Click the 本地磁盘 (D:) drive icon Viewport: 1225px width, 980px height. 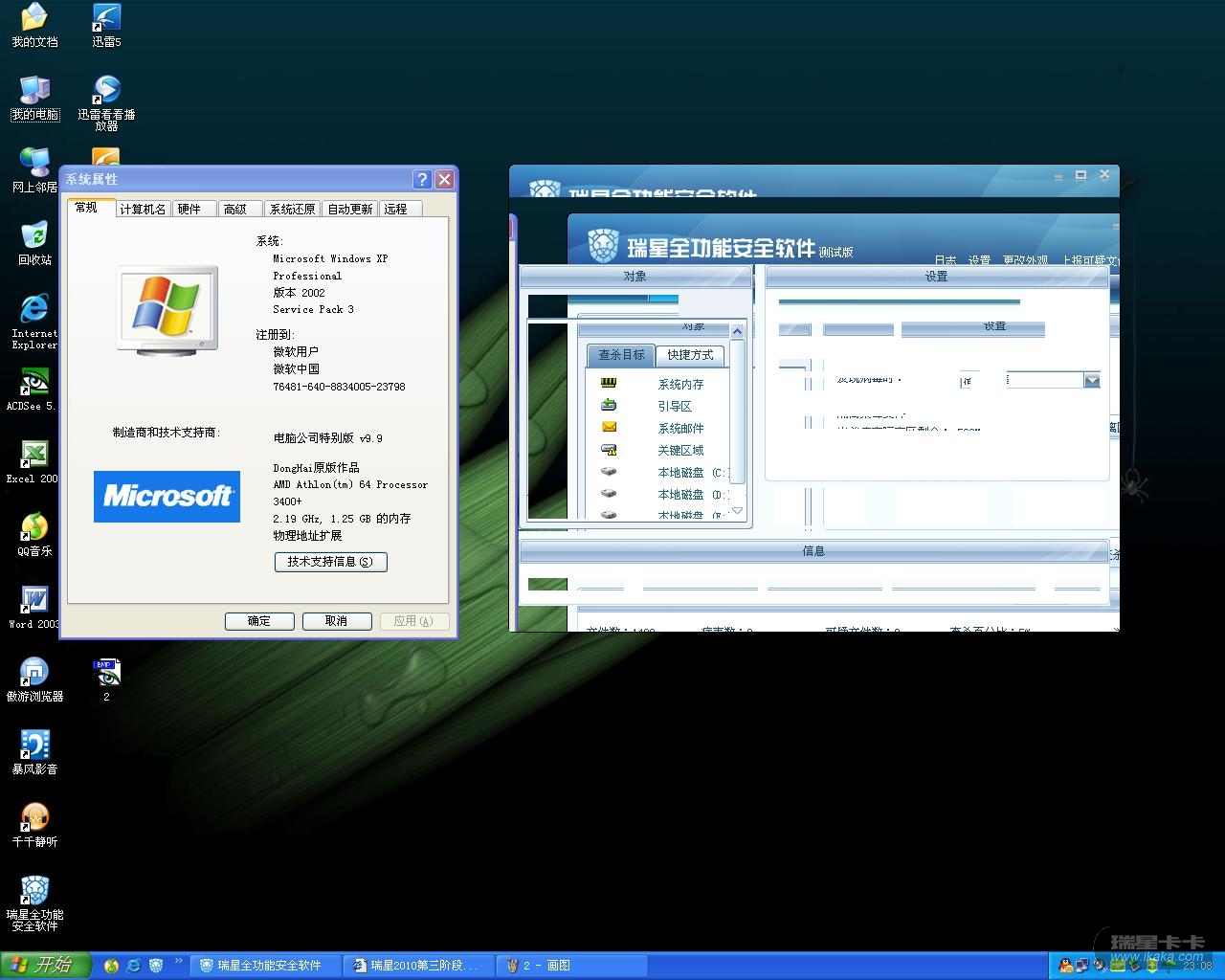[x=609, y=493]
